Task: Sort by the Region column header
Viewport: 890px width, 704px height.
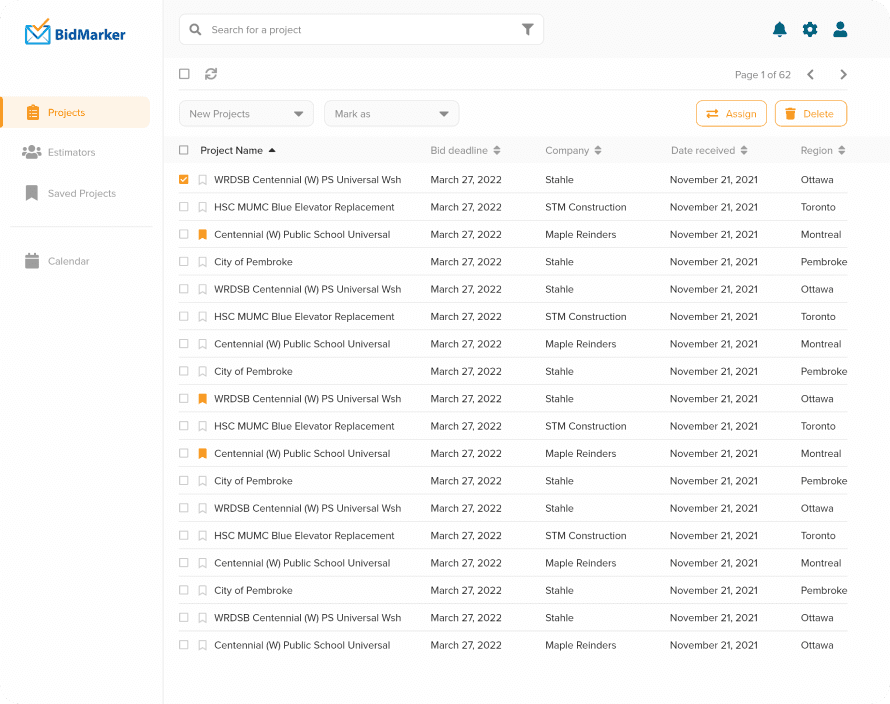Action: pyautogui.click(x=822, y=151)
